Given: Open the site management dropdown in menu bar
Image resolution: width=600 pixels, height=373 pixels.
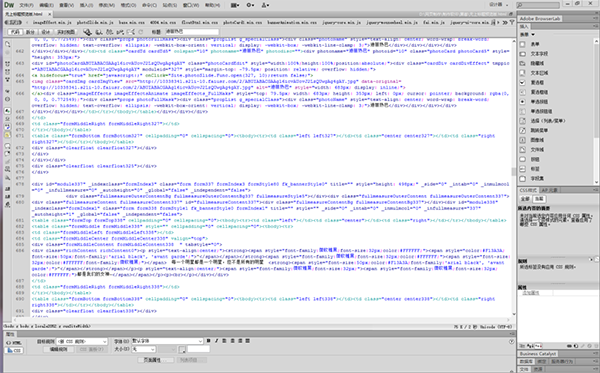Looking at the screenshot, I should pyautogui.click(x=265, y=5).
